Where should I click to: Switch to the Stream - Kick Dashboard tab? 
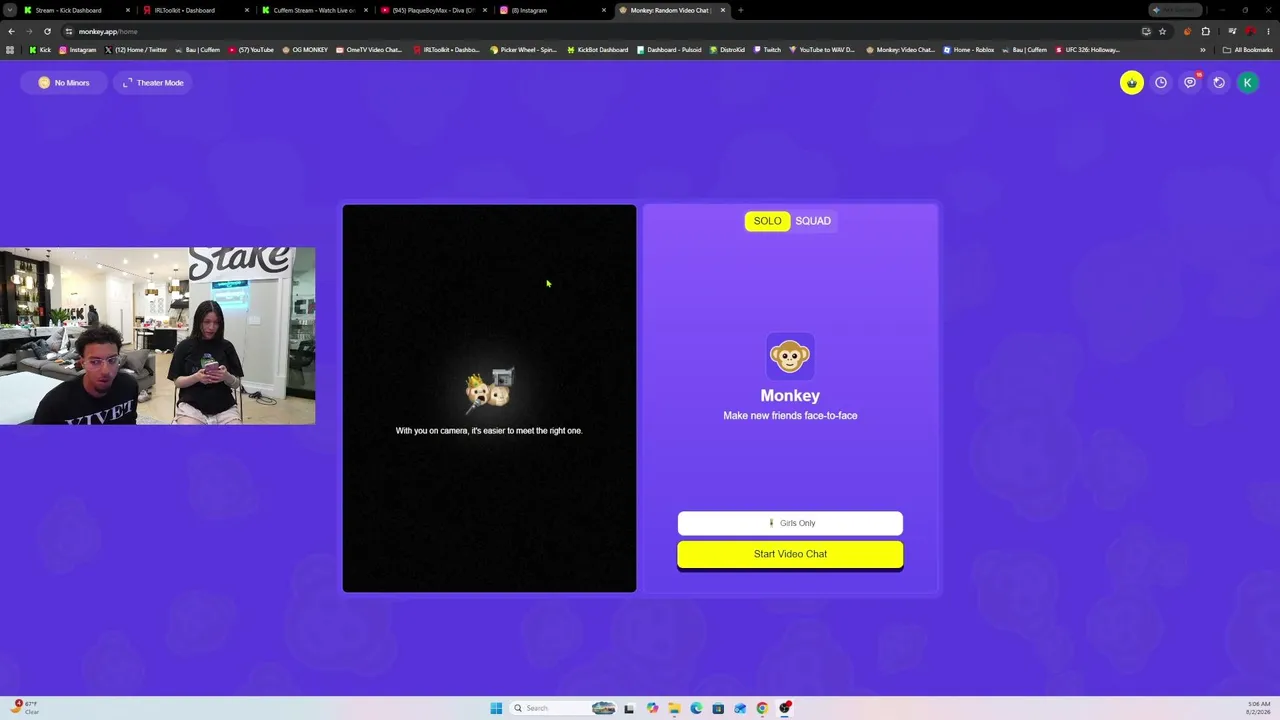pyautogui.click(x=76, y=10)
